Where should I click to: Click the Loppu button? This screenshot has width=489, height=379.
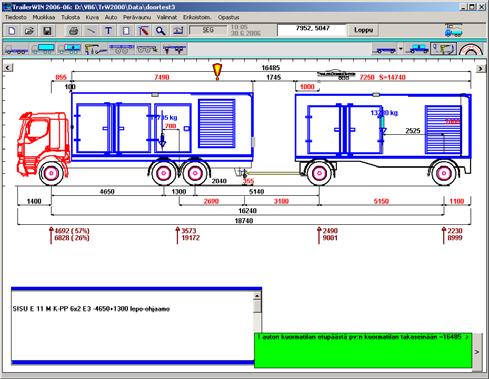click(363, 30)
